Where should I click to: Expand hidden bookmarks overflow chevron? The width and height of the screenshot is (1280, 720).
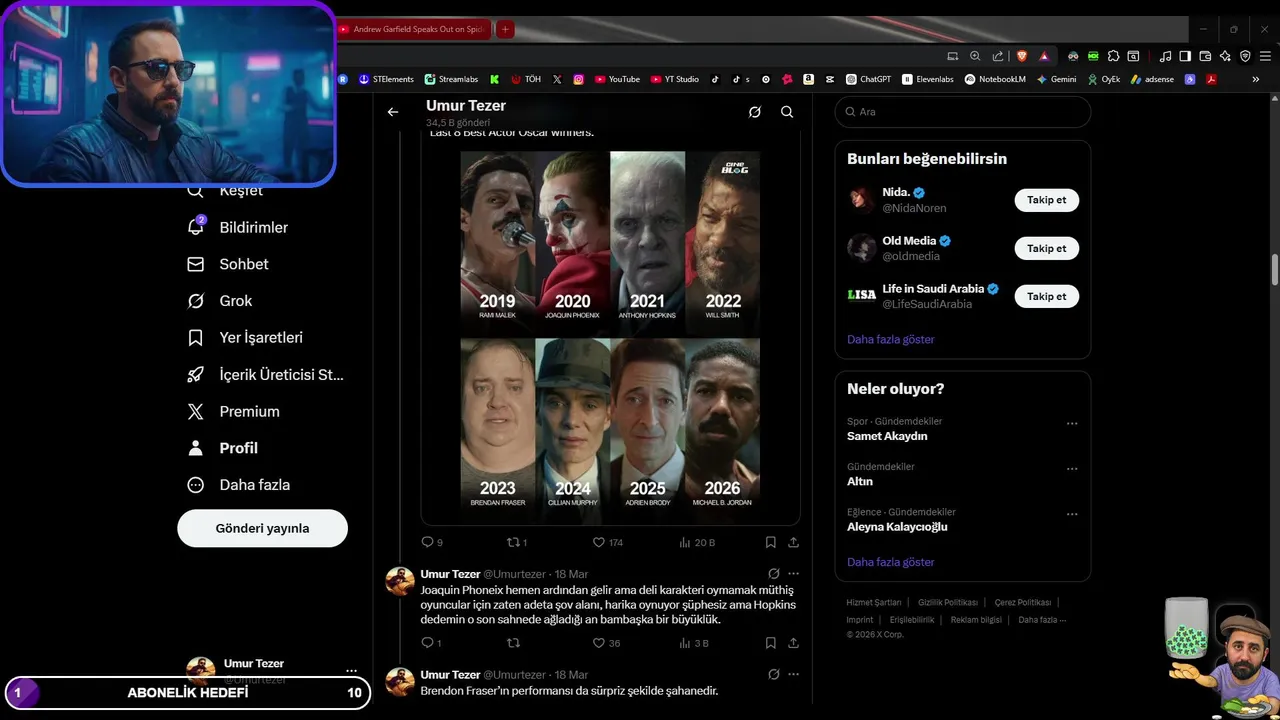coord(1256,79)
